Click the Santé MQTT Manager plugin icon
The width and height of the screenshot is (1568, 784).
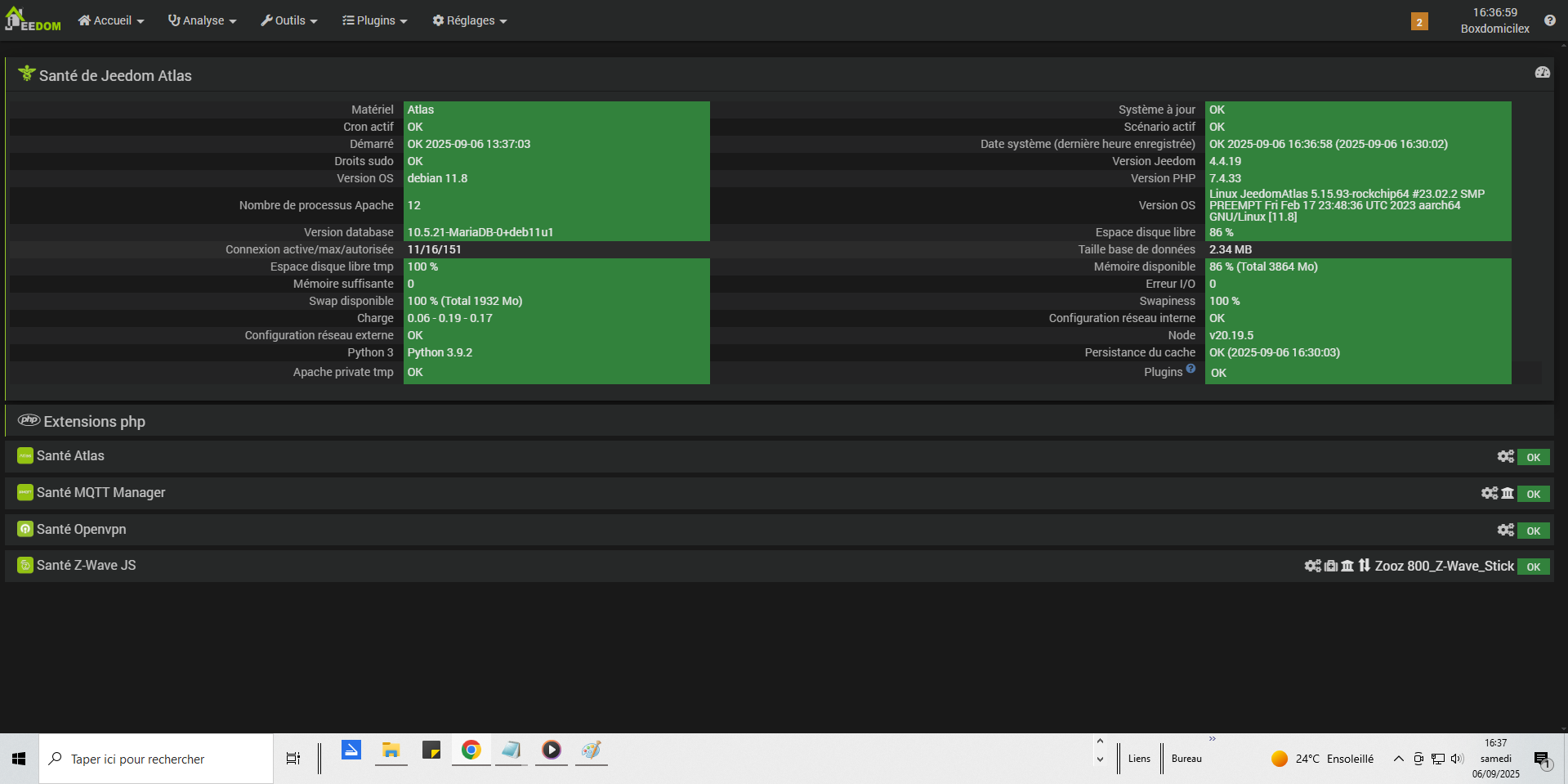pos(25,493)
